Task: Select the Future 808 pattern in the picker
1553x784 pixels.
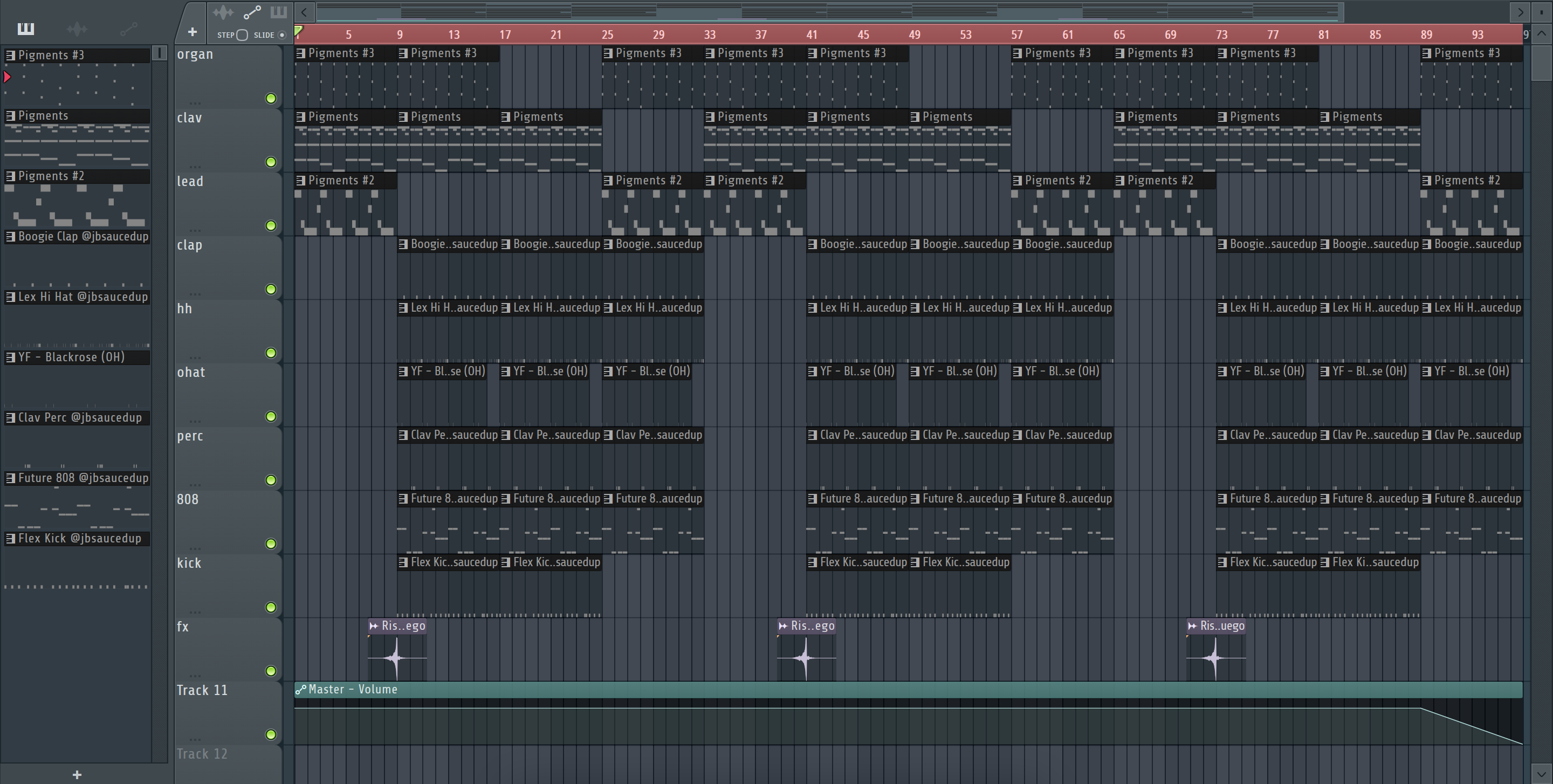Action: coord(77,478)
